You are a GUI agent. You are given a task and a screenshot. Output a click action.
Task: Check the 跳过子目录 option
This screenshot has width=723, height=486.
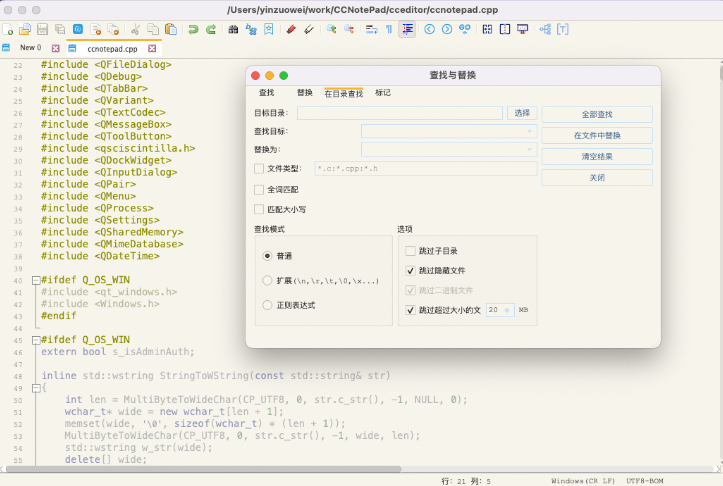click(410, 251)
